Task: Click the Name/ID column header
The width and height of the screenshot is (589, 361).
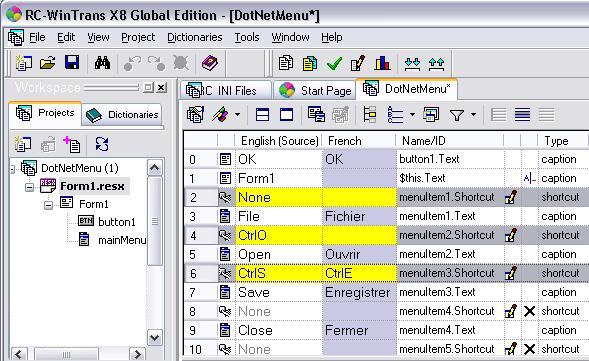Action: [449, 141]
